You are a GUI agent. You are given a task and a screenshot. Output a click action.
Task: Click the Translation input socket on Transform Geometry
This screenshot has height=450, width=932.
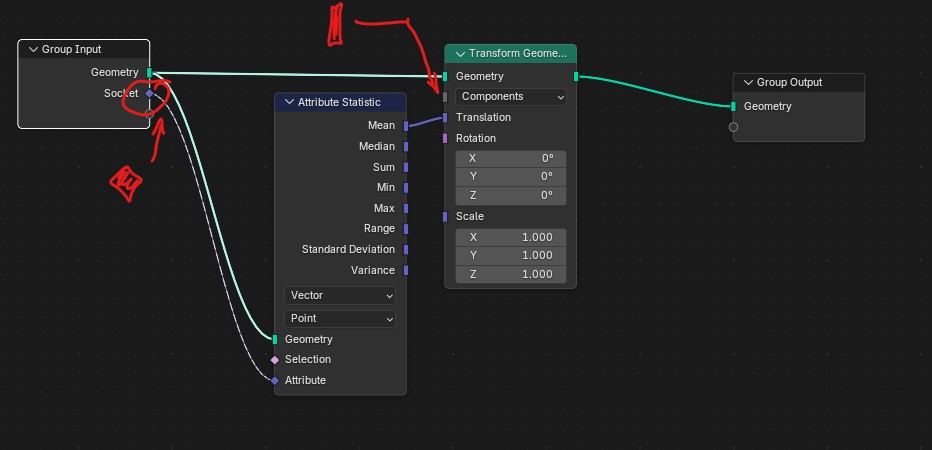445,117
